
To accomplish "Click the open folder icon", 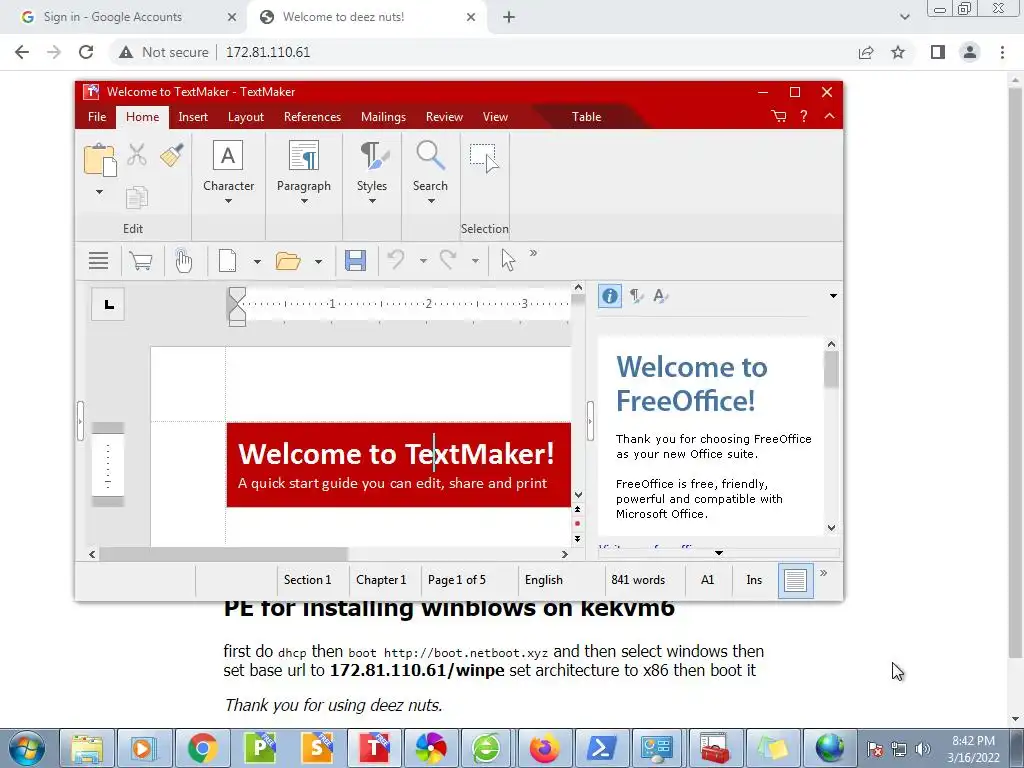I will (288, 261).
